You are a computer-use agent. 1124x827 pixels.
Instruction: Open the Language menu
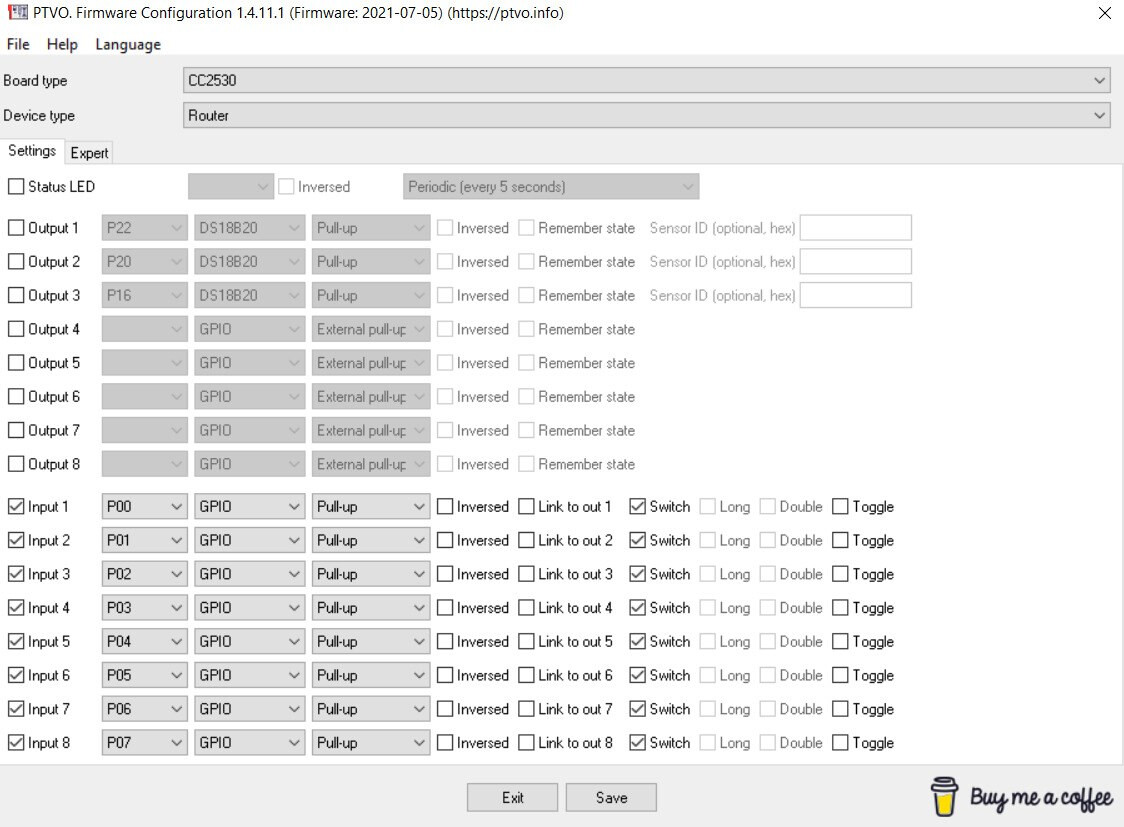point(128,44)
